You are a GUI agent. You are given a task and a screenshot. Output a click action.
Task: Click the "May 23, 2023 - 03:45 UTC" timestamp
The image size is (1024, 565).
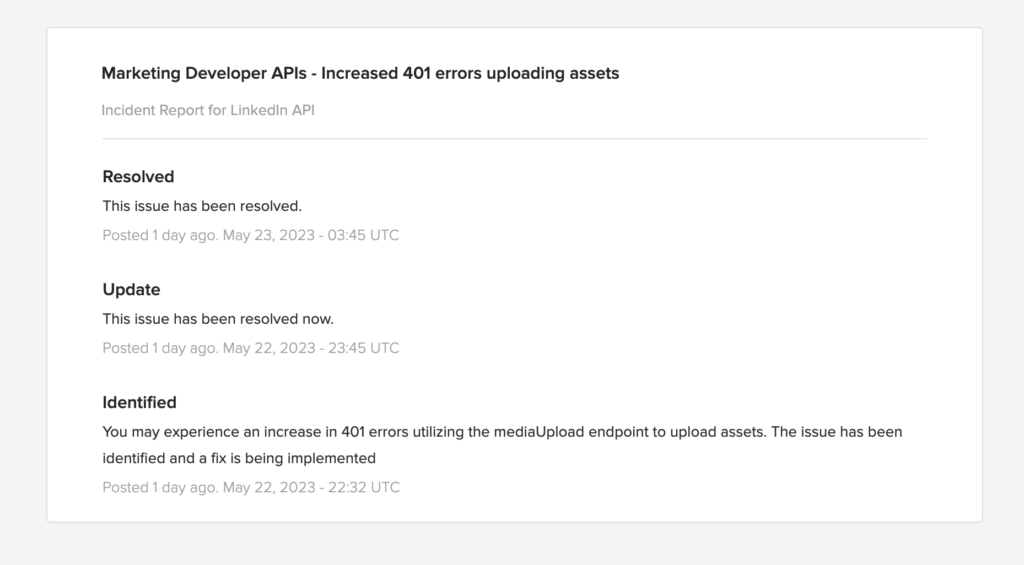(x=311, y=235)
